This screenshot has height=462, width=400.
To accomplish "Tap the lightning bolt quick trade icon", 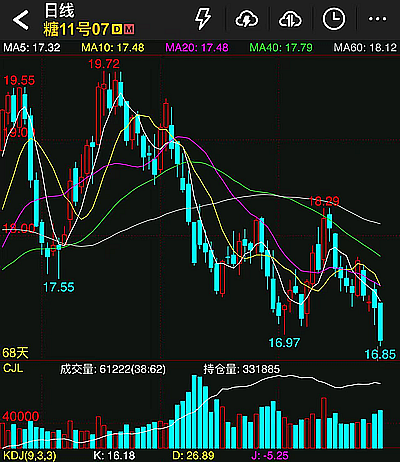I will [203, 19].
